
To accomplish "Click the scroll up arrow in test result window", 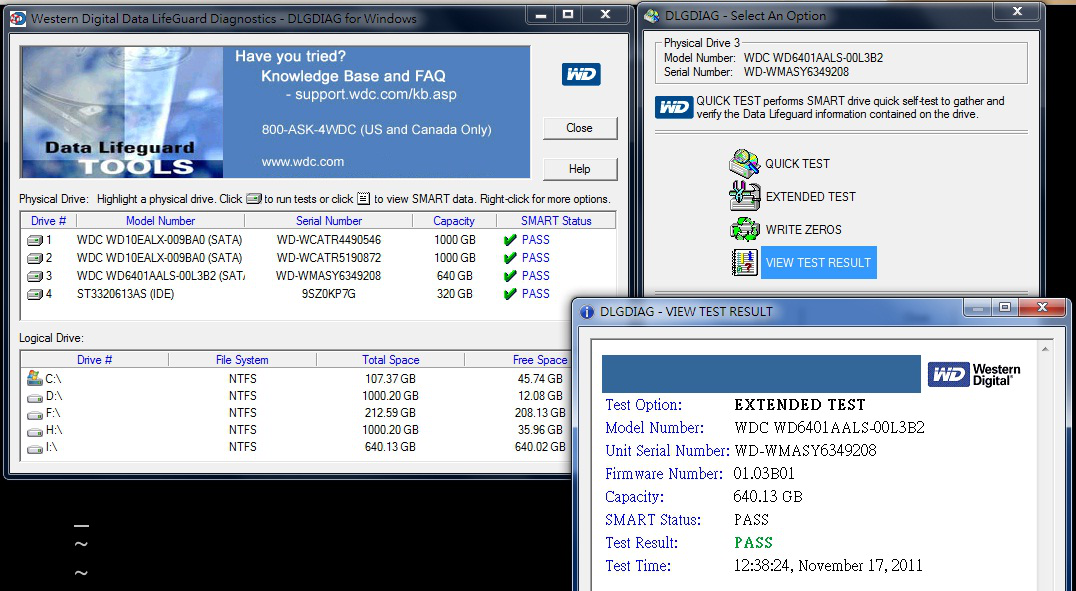I will tap(1045, 349).
